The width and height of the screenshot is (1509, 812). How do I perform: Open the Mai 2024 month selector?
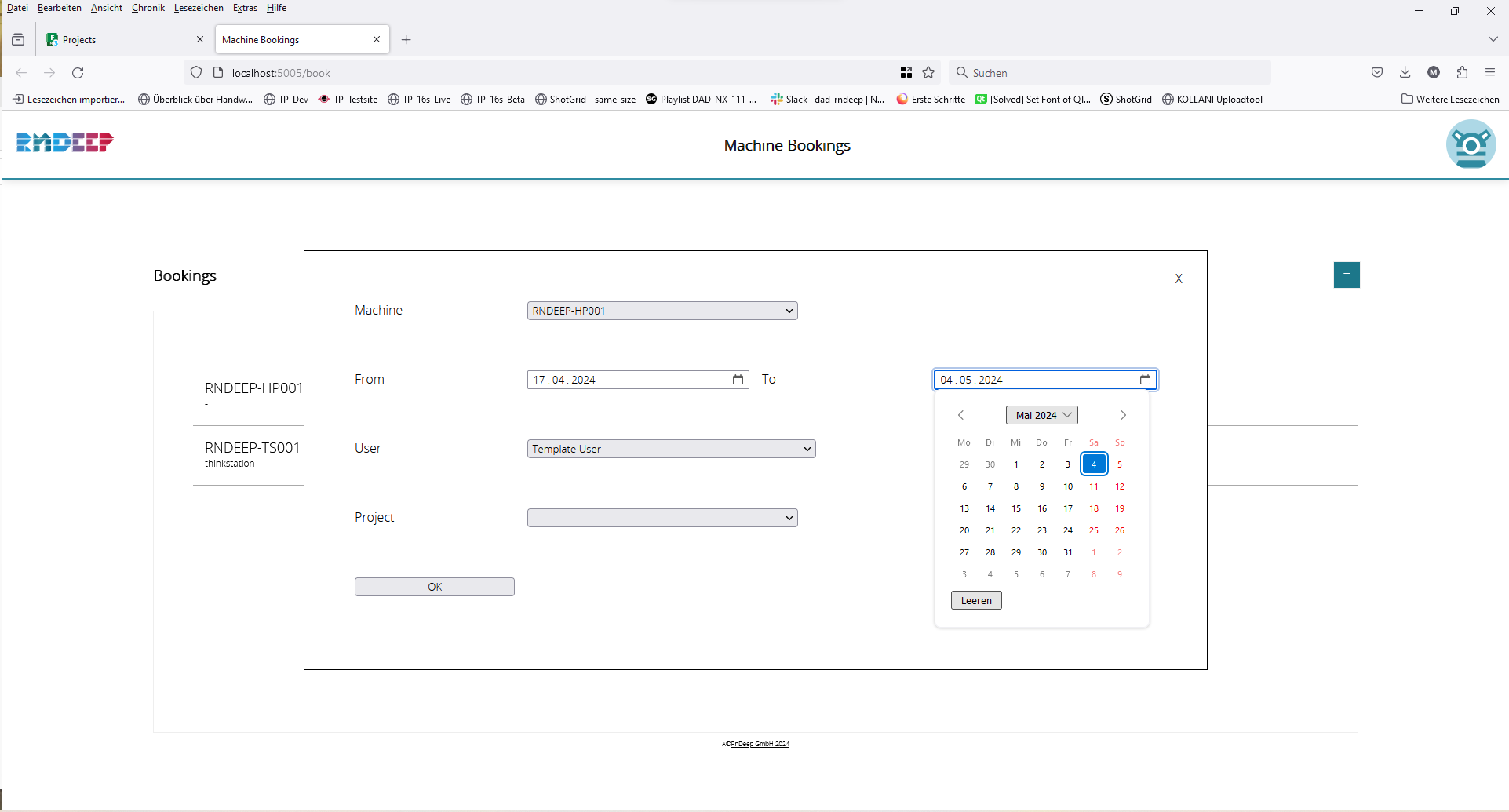1041,415
